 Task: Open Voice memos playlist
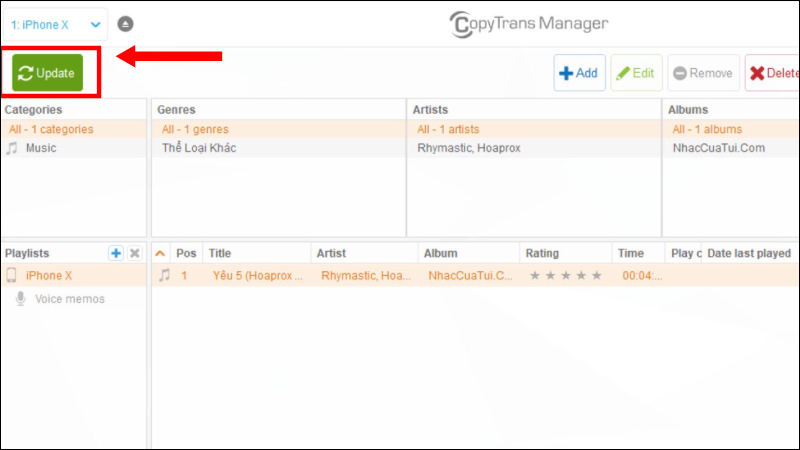[74, 299]
